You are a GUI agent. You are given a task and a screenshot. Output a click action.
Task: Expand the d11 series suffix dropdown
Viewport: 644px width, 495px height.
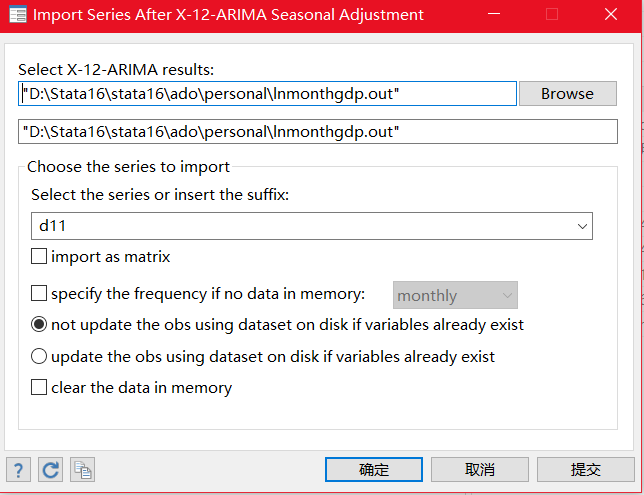tap(582, 227)
